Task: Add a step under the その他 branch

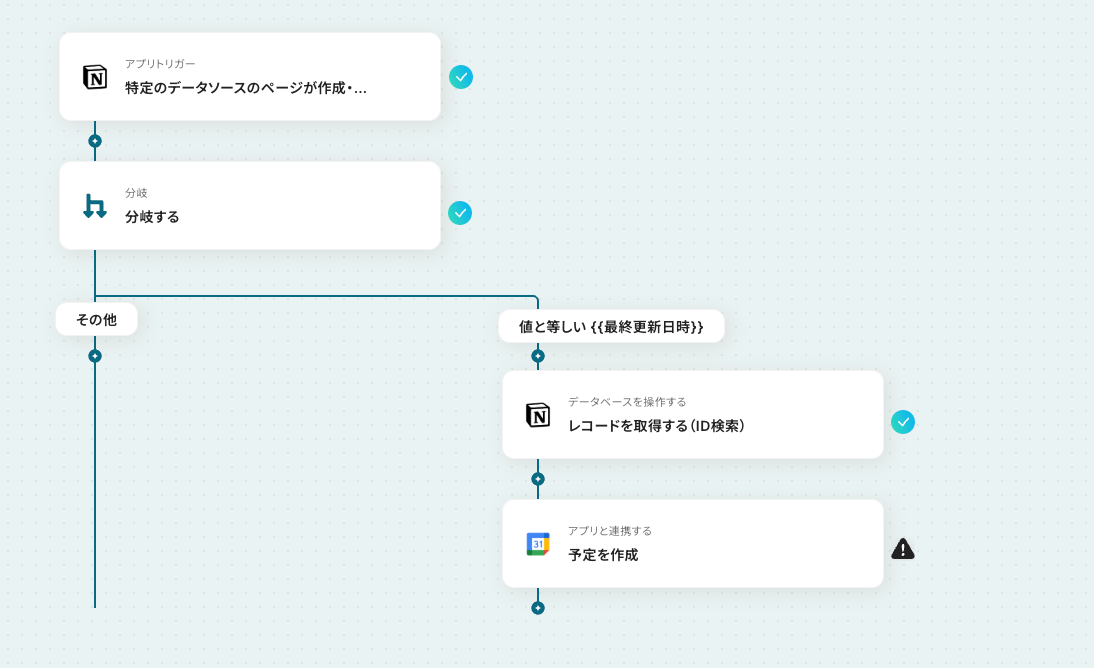Action: (95, 356)
